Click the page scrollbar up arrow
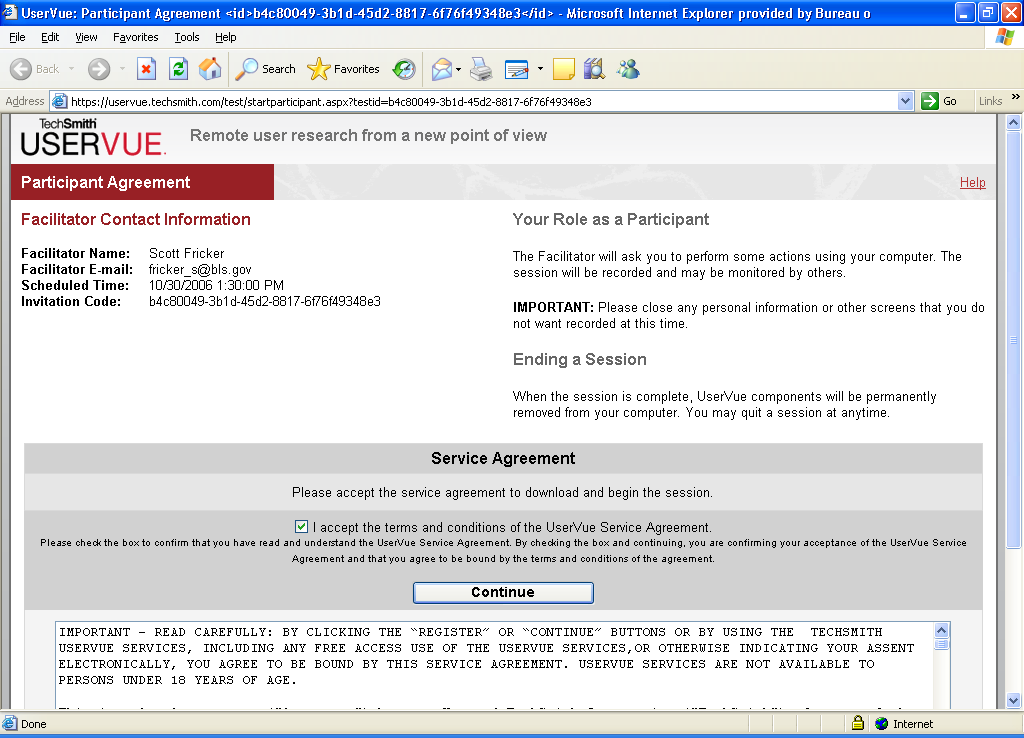This screenshot has width=1024, height=738. [x=1014, y=122]
